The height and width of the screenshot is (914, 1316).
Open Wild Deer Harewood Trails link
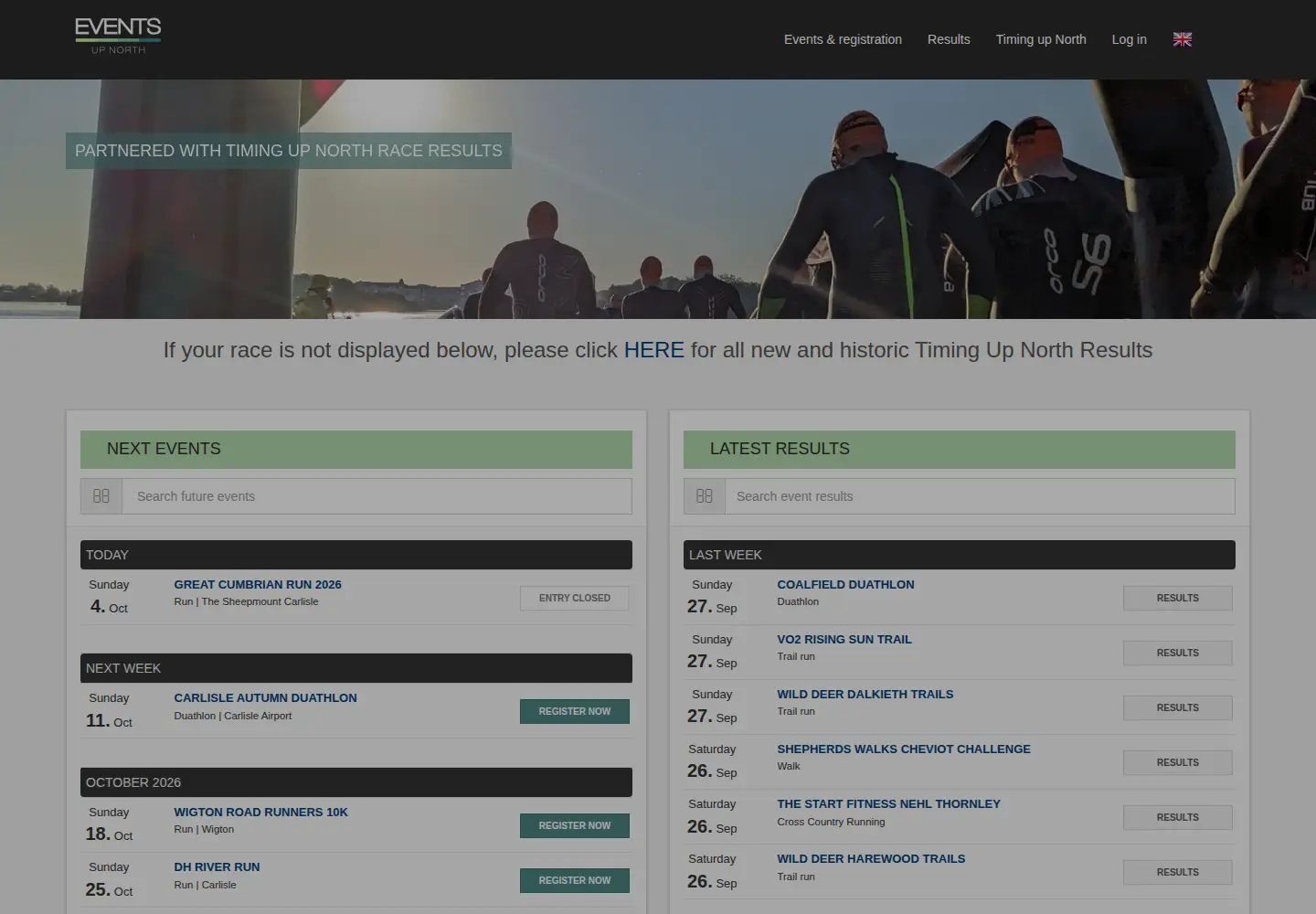point(871,859)
